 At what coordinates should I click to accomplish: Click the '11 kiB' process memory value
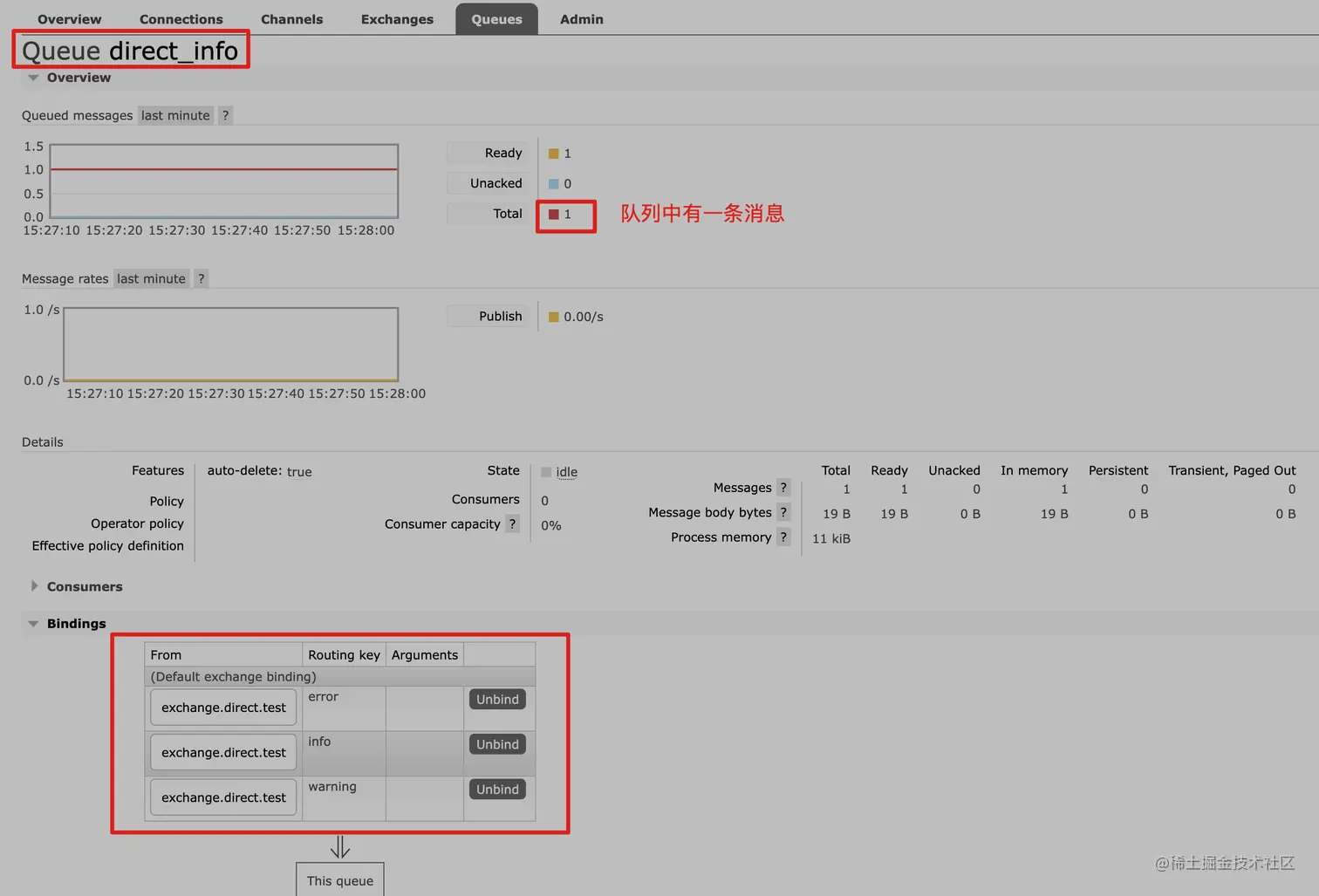click(831, 538)
